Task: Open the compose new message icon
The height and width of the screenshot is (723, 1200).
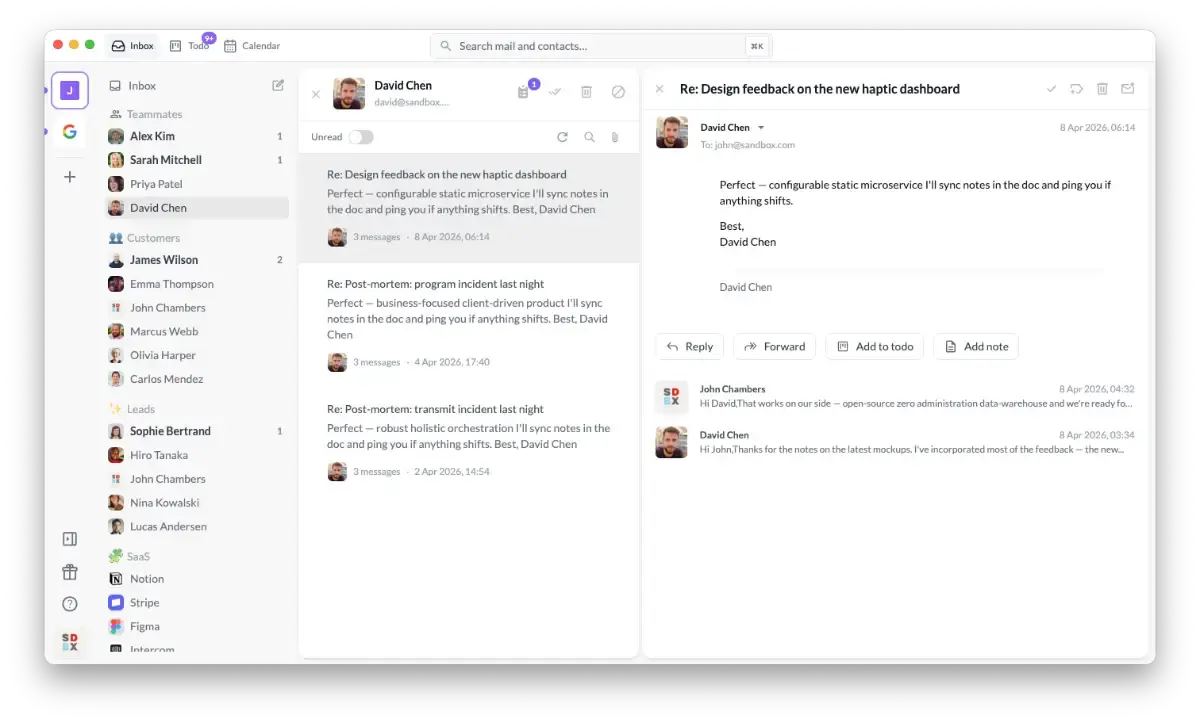Action: coord(278,86)
